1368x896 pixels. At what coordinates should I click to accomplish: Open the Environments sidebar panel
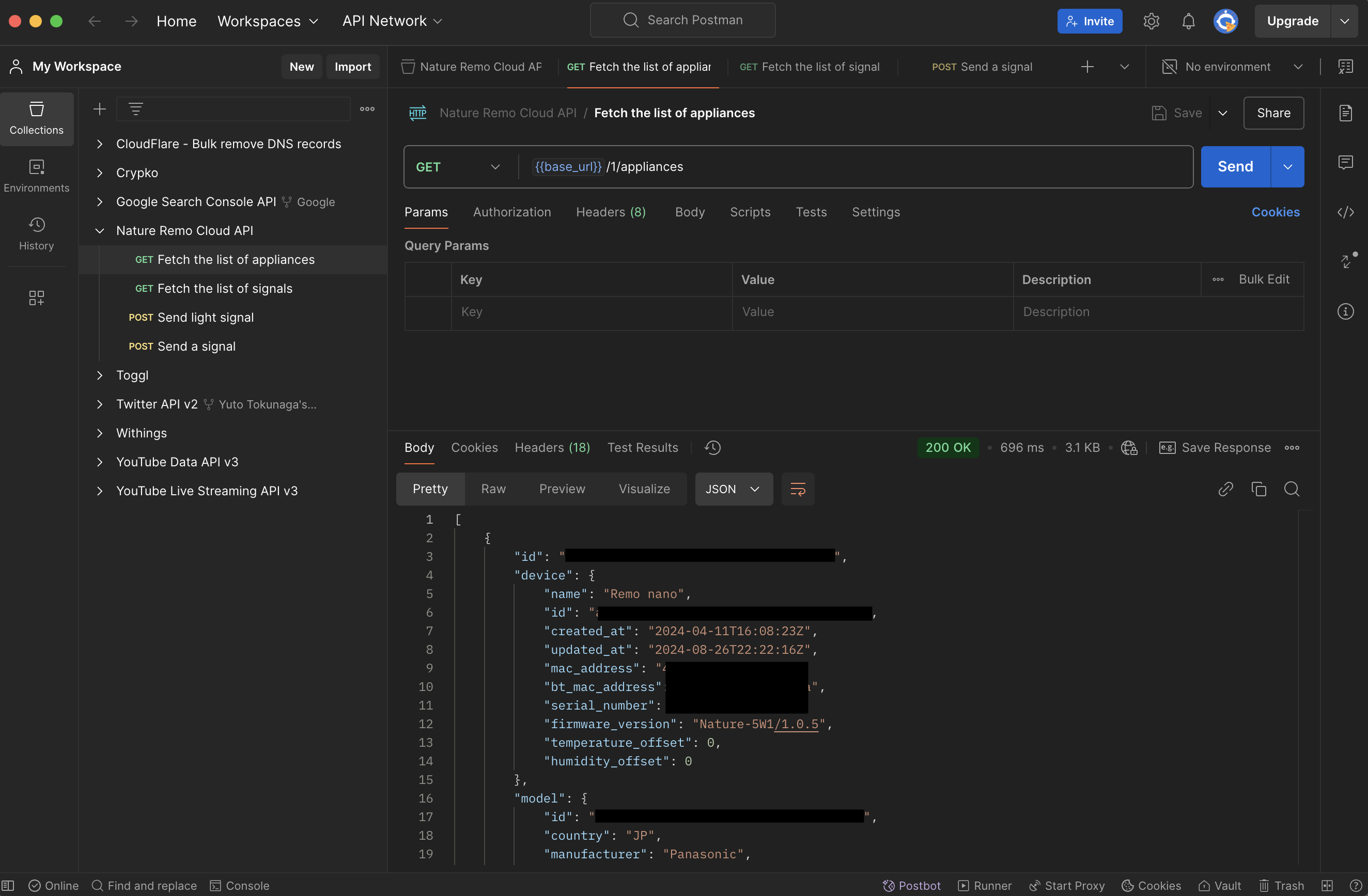point(36,176)
